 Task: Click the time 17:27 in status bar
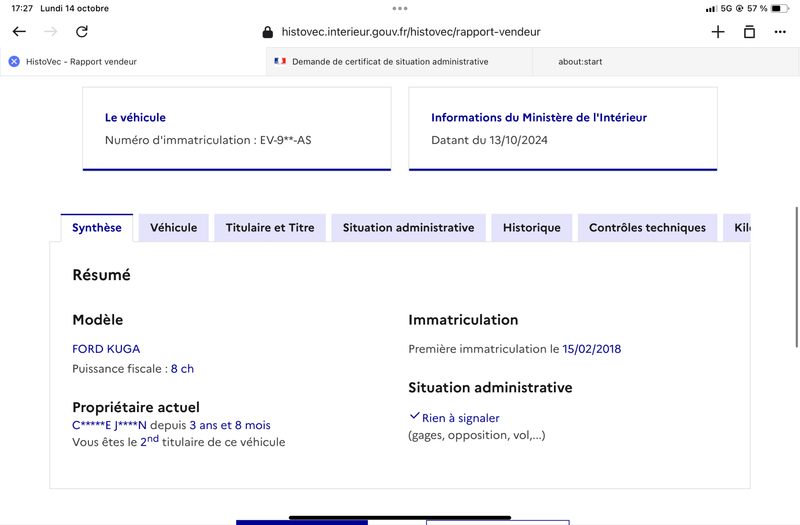pos(22,8)
